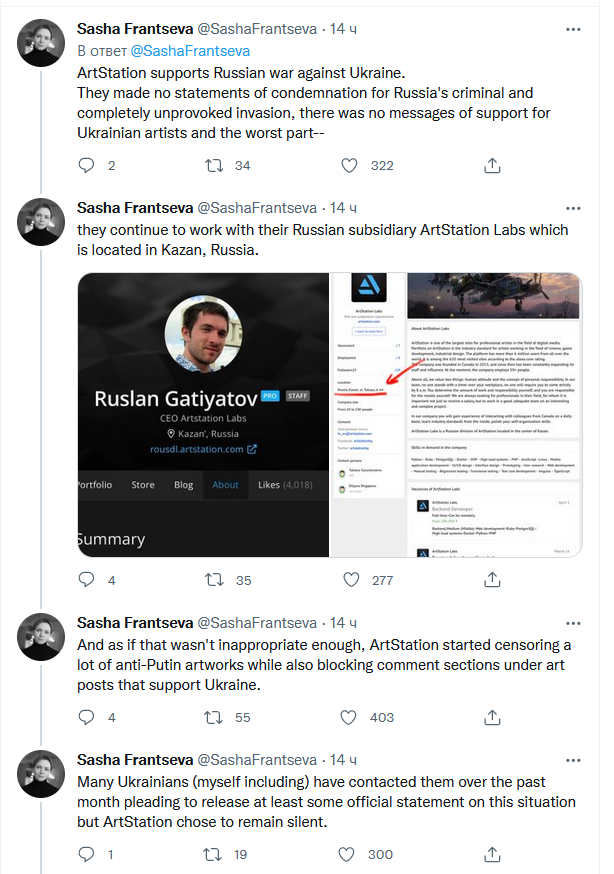Screen dimensions: 614x874
Task: Like the Kazan subsidiary tweet with 277 likes
Action: pyautogui.click(x=350, y=579)
